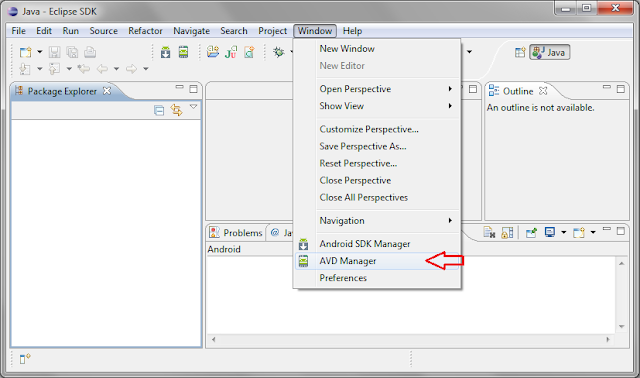Open the Next Annotation dropdown arrow
Screen dimensions: 640x378
(x=40, y=69)
